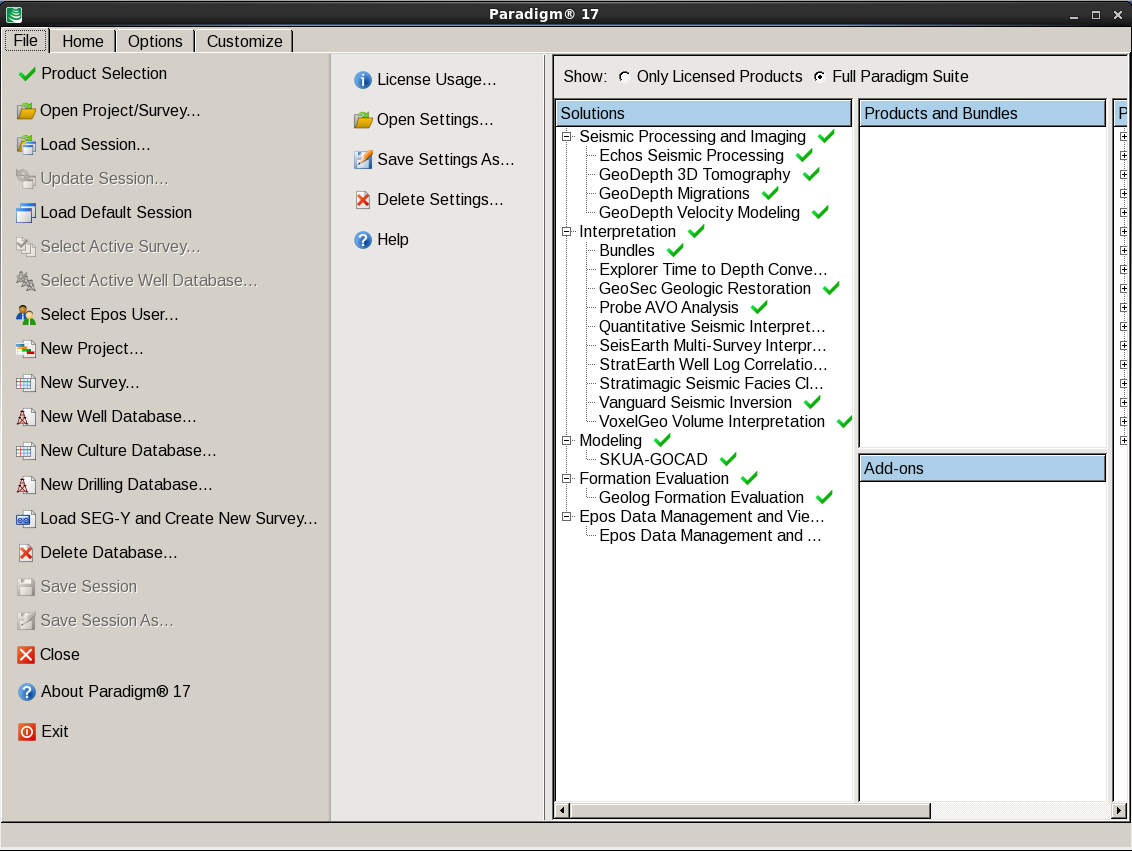The image size is (1132, 852).
Task: Click the Load SEG-Y icon
Action: 26,518
